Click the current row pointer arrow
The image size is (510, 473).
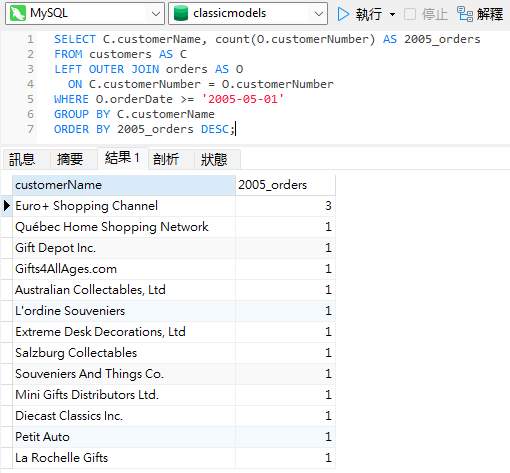point(6,206)
